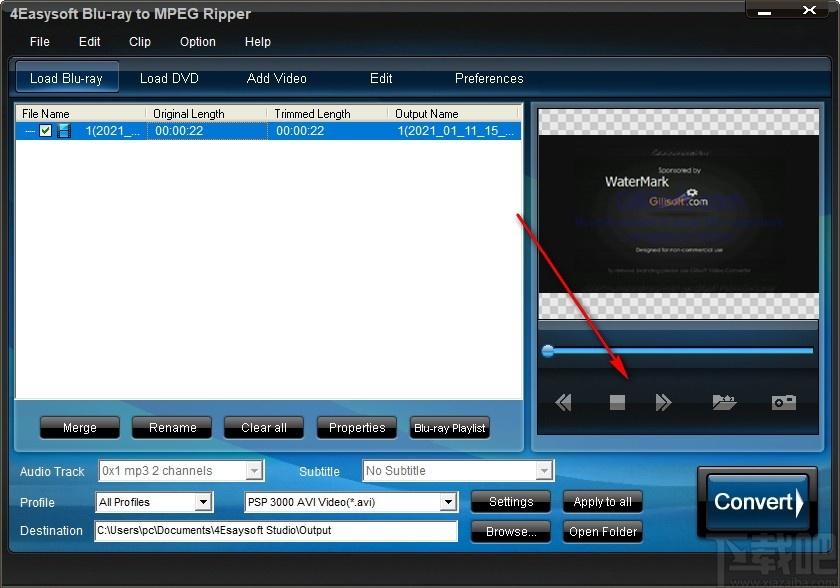This screenshot has width=840, height=588.
Task: Click the File Name column header
Action: coord(81,114)
